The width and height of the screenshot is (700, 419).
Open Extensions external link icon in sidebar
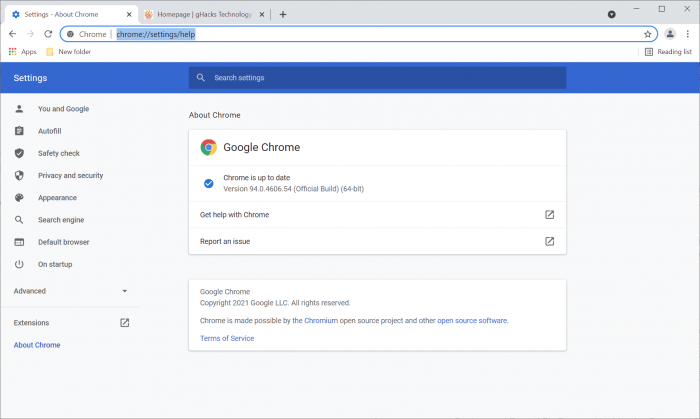coord(125,323)
